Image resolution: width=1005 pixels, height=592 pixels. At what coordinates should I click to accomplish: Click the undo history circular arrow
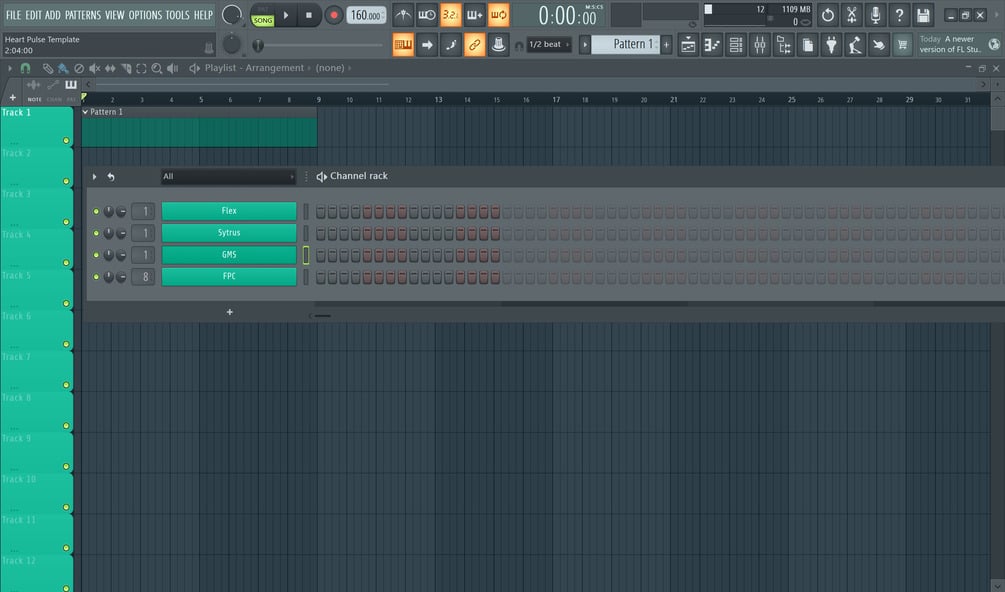pos(827,15)
